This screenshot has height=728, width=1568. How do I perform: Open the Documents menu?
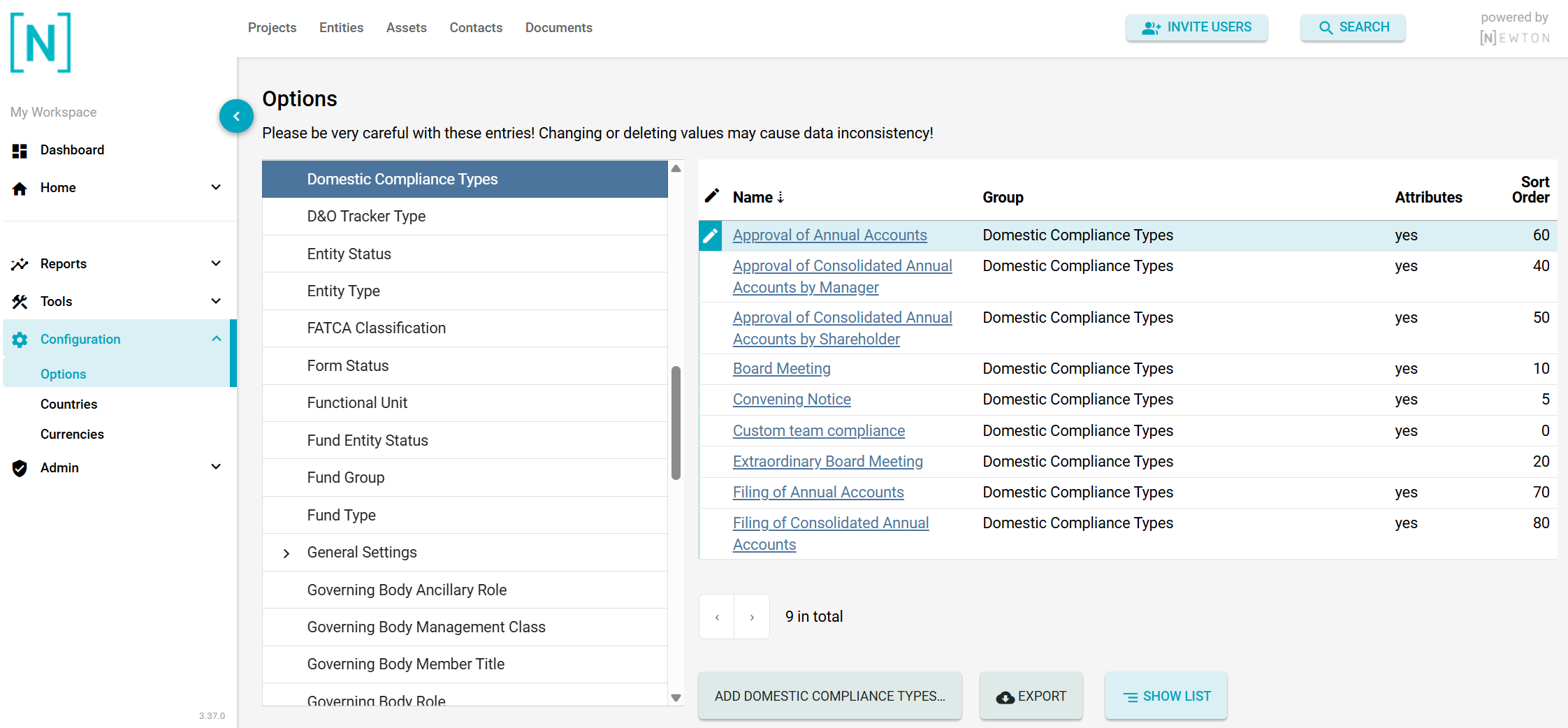(558, 28)
